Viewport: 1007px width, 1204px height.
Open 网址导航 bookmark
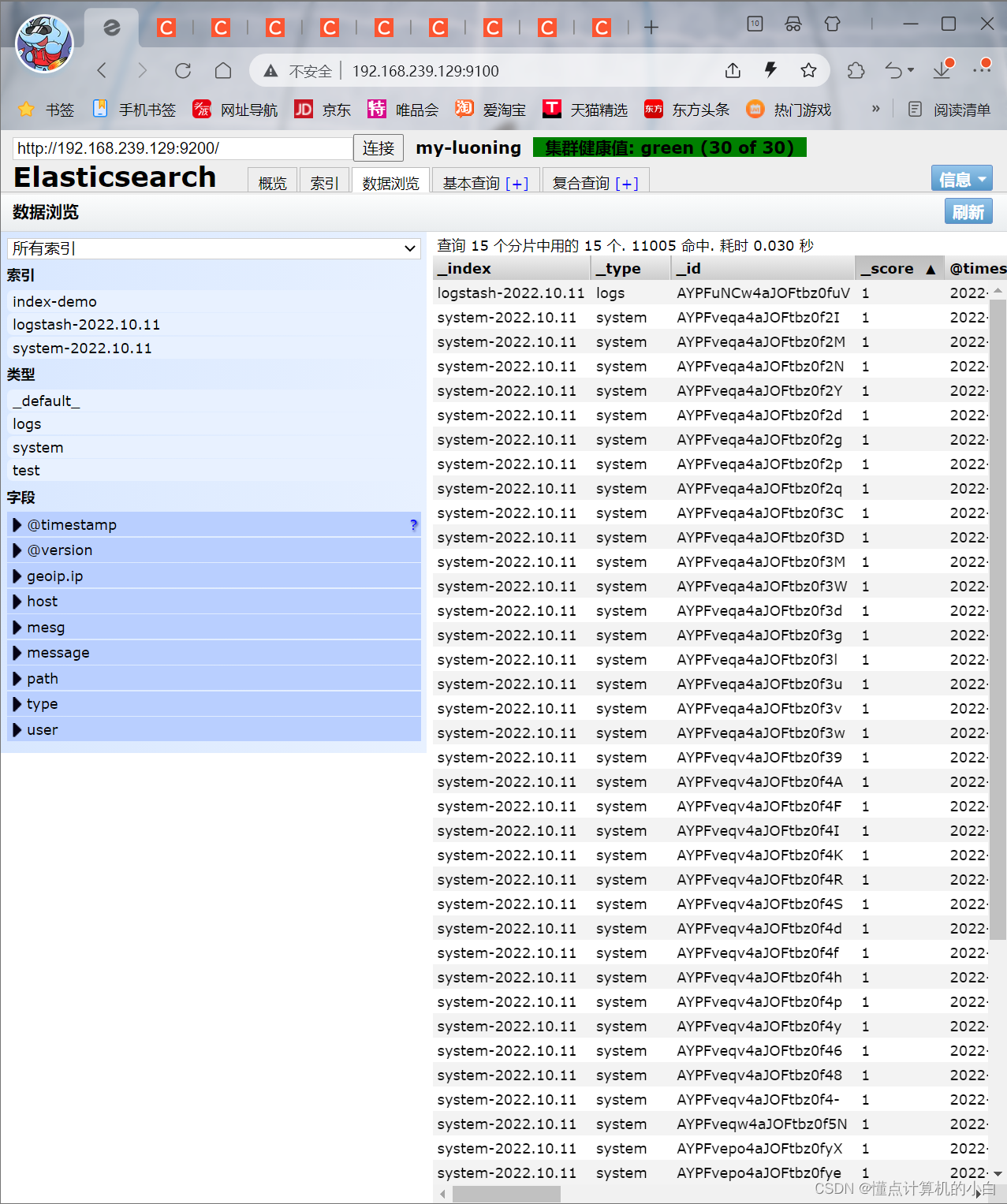(x=235, y=110)
